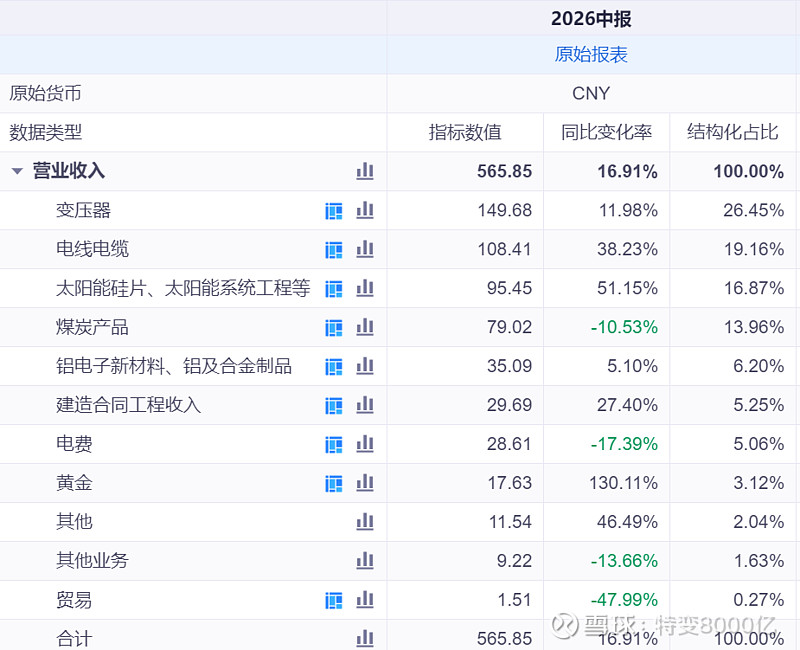Select the 原始货币 row label

tap(45, 93)
